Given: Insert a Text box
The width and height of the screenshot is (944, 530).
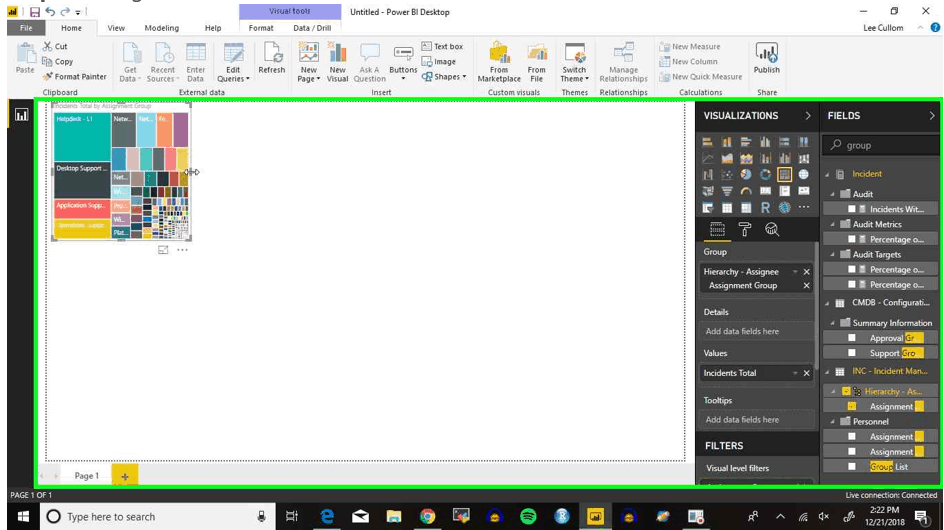Looking at the screenshot, I should (442, 46).
